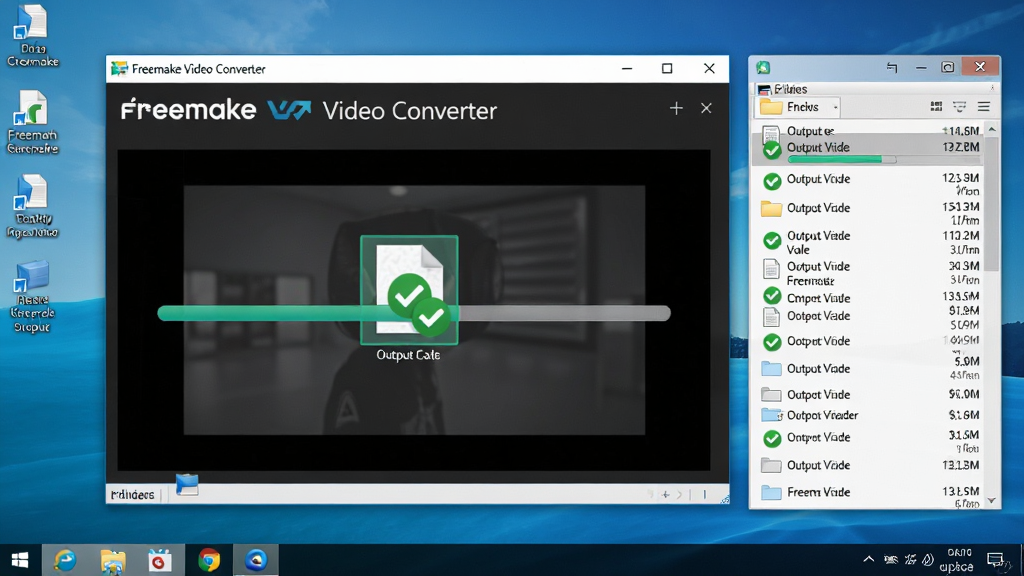Open the gray folder on the 90.0M row
The height and width of the screenshot is (576, 1024).
click(x=771, y=394)
